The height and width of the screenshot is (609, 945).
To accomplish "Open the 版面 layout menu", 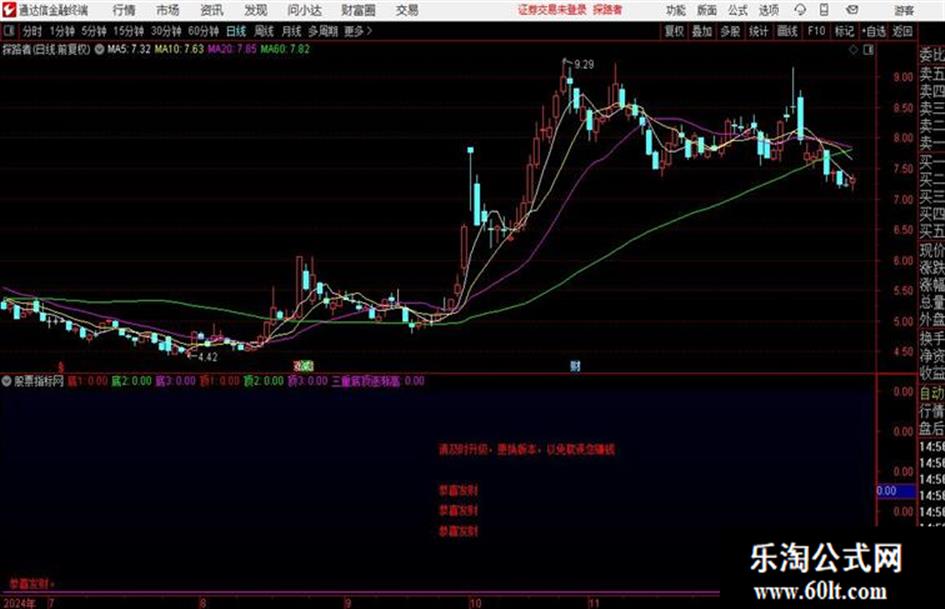I will [706, 10].
